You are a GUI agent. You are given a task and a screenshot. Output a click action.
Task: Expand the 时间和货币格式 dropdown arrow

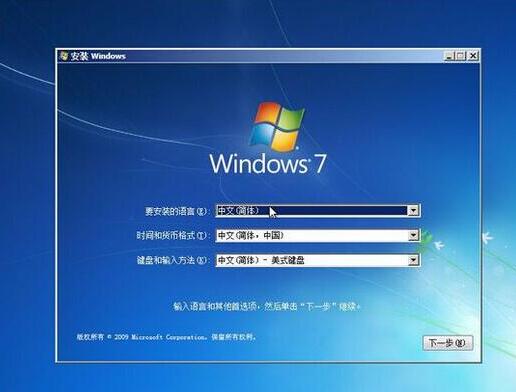pos(413,235)
